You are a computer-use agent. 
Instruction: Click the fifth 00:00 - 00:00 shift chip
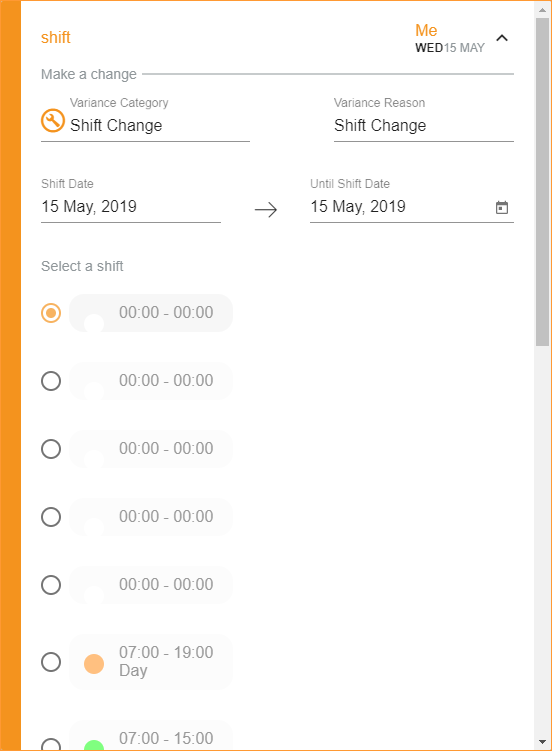(x=151, y=585)
